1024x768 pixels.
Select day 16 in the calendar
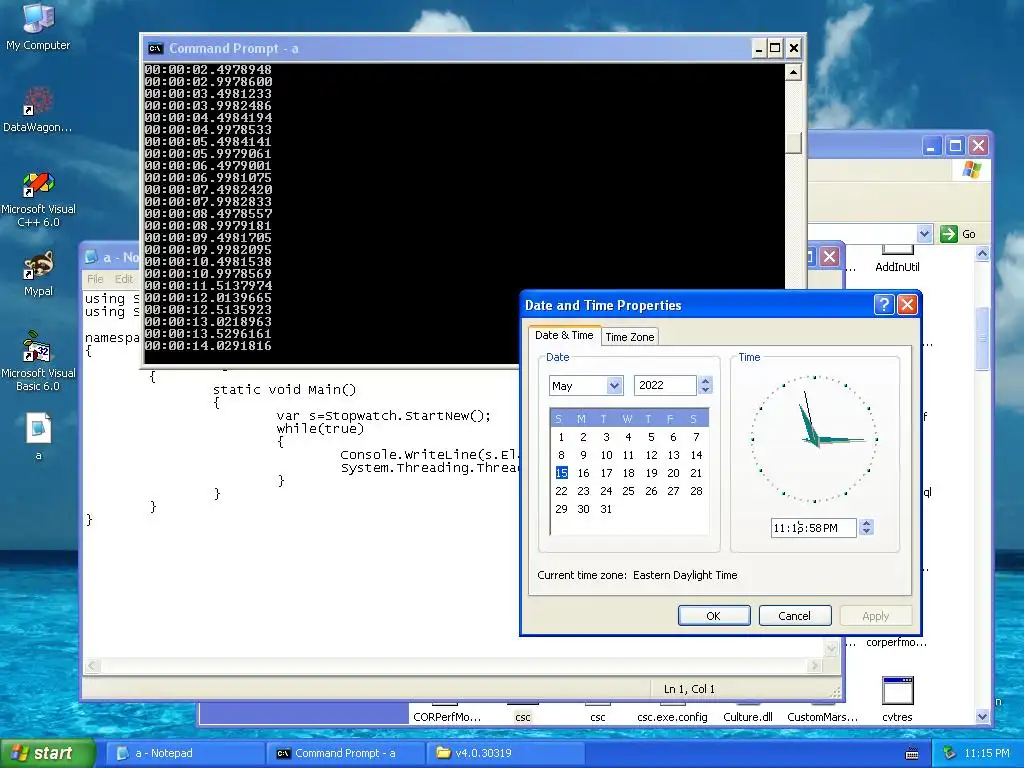point(583,473)
